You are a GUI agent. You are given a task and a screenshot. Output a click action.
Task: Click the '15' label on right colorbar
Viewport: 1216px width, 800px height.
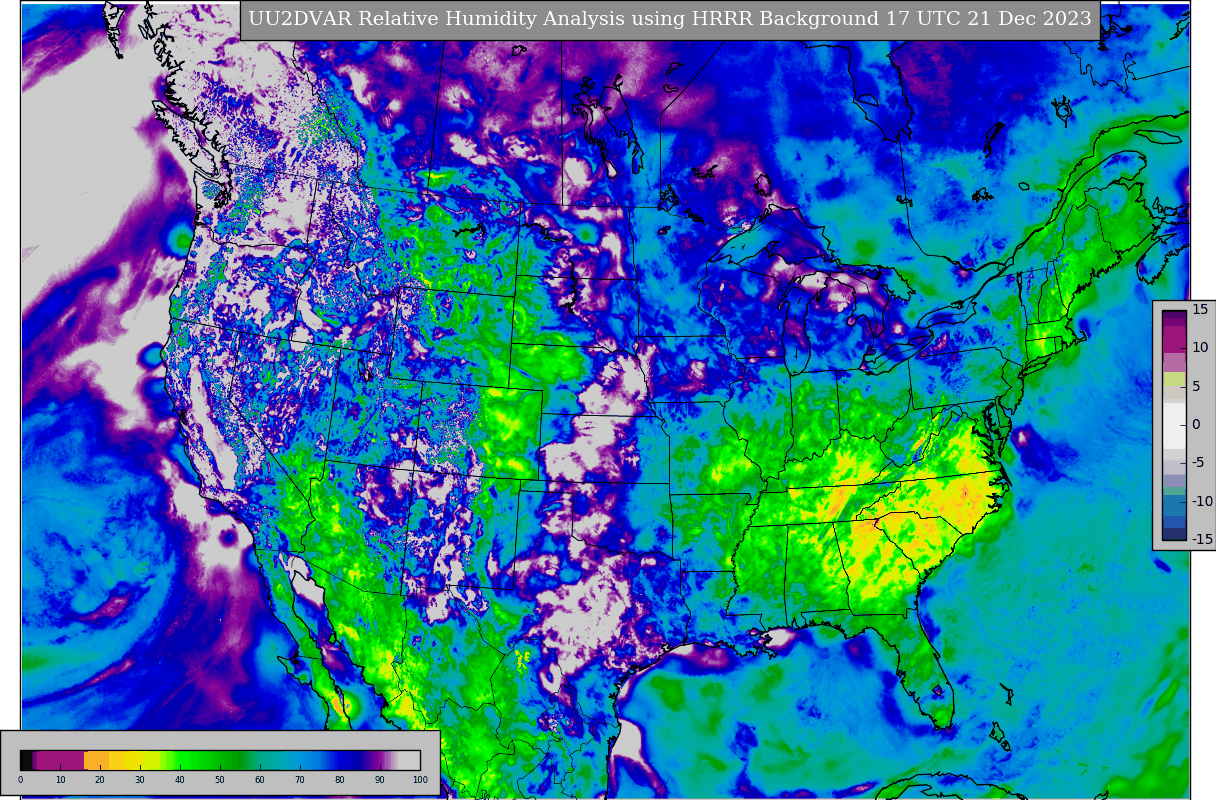tap(1200, 309)
